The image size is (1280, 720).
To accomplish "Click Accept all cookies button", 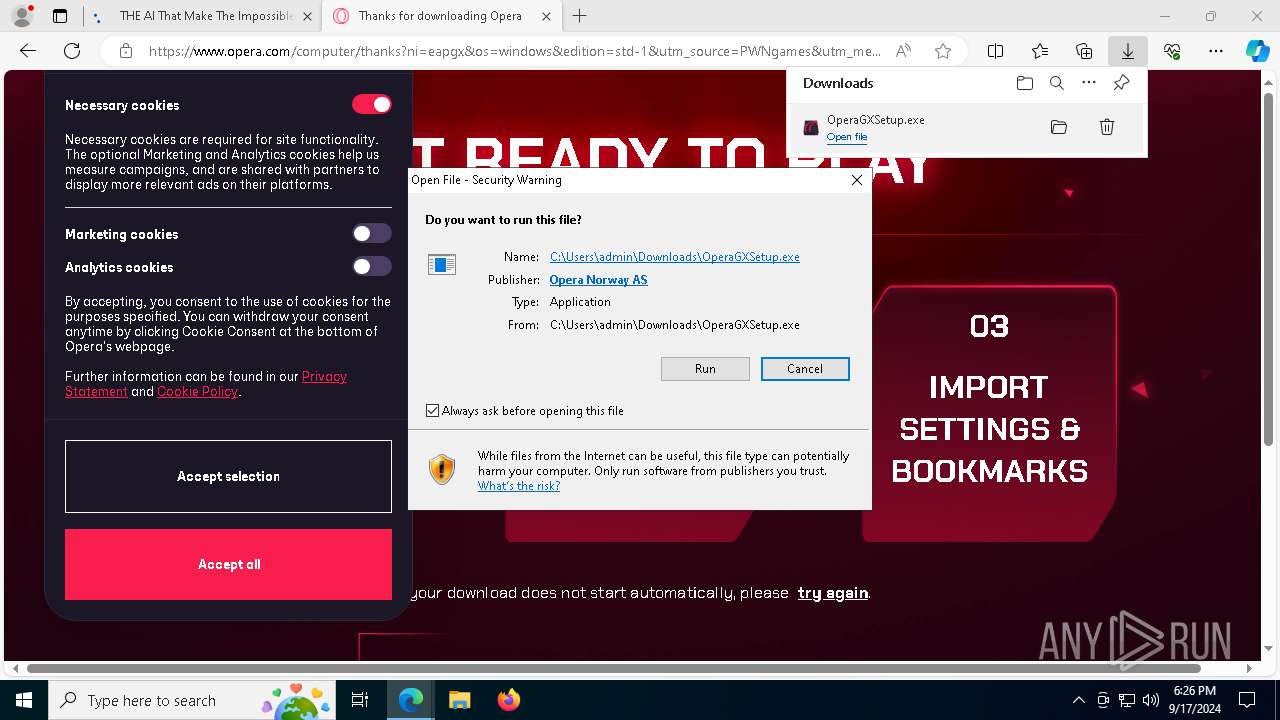I will click(228, 564).
